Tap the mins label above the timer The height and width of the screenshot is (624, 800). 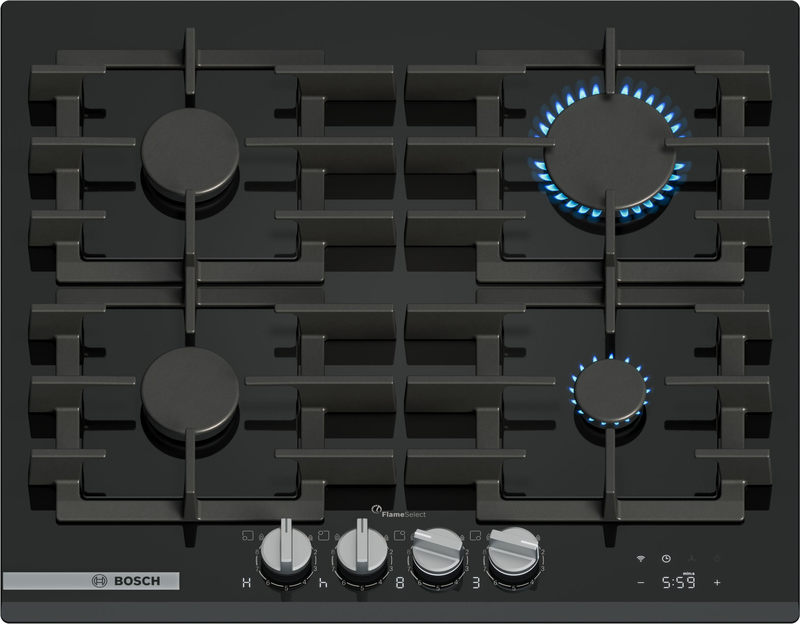click(688, 573)
